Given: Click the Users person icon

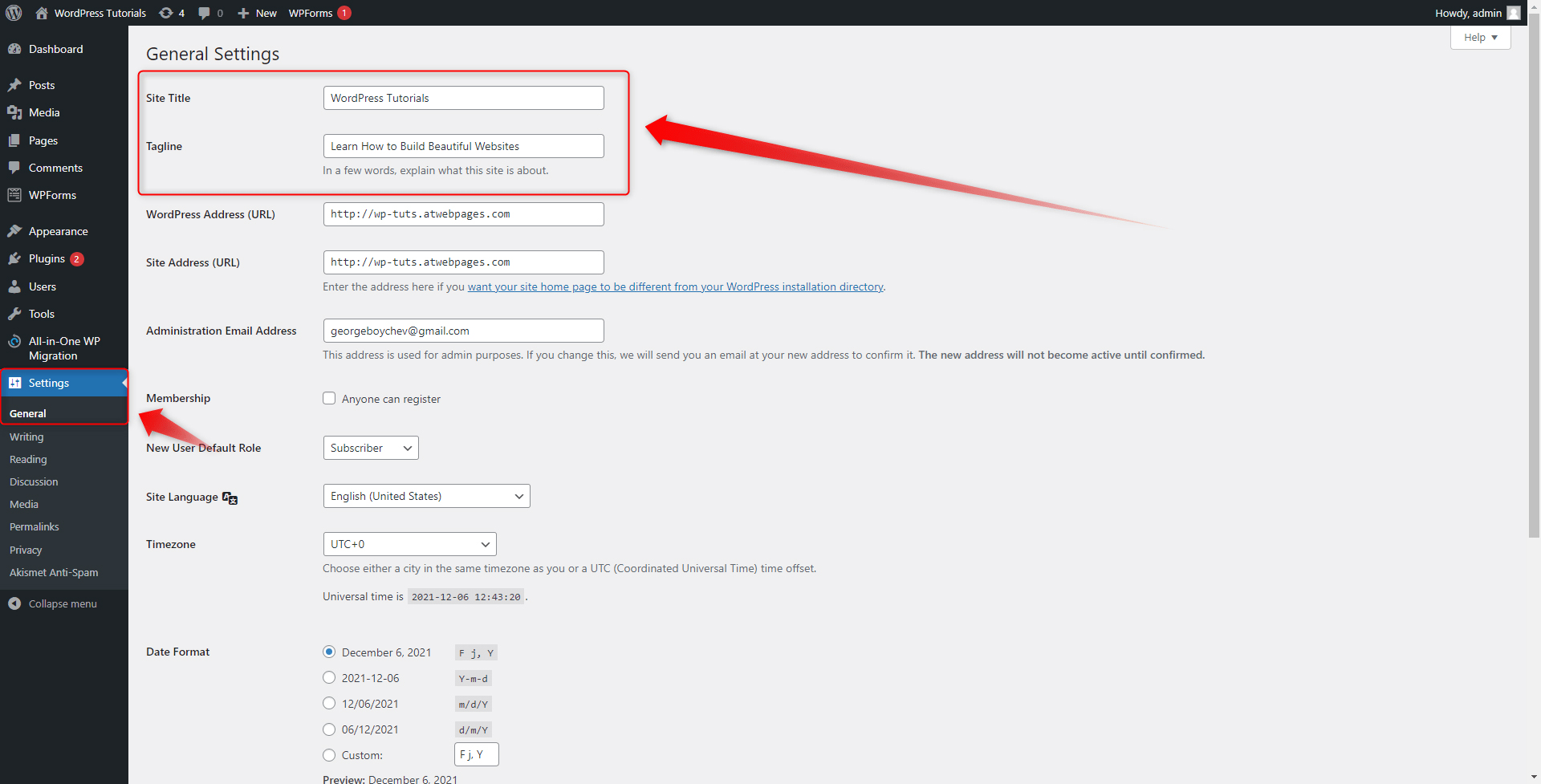Looking at the screenshot, I should pos(14,286).
